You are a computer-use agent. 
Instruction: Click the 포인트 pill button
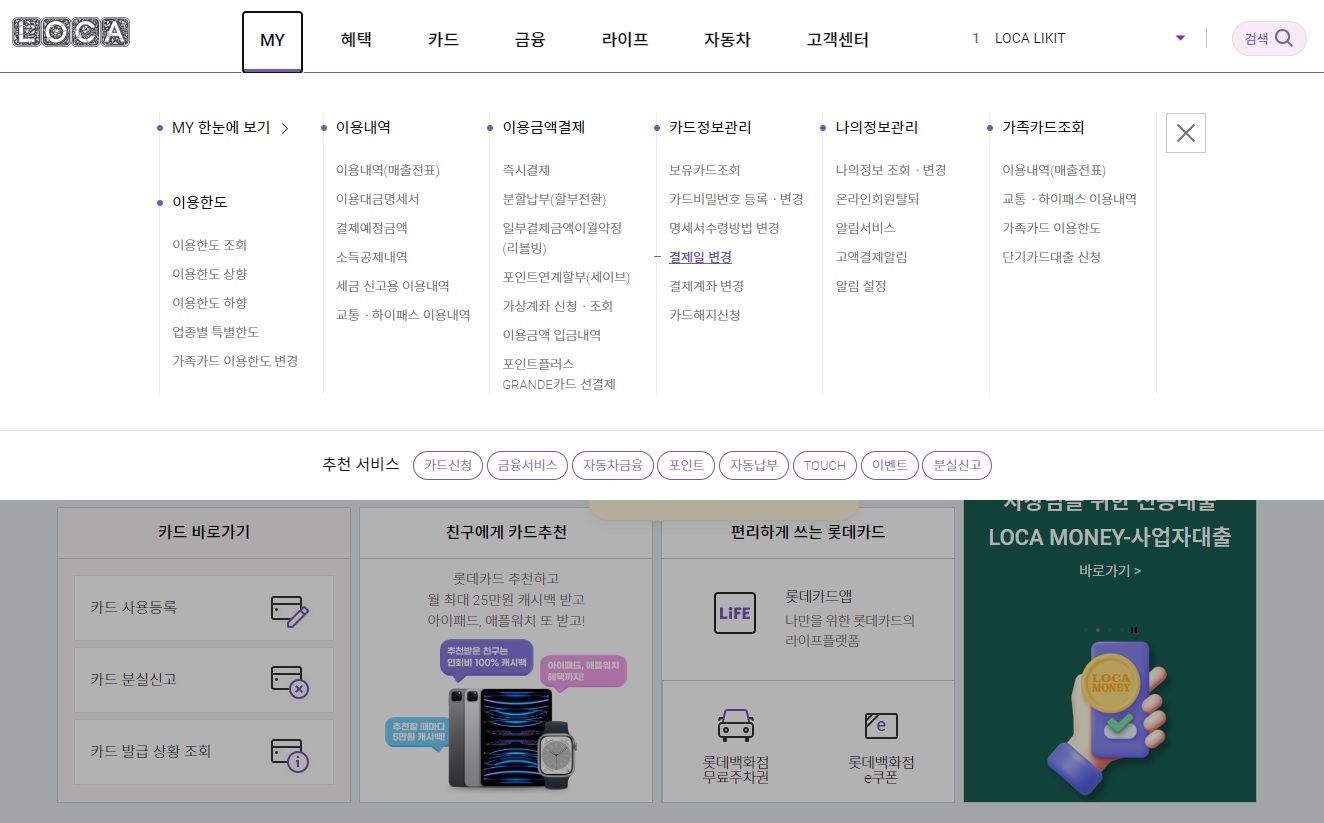pos(686,465)
